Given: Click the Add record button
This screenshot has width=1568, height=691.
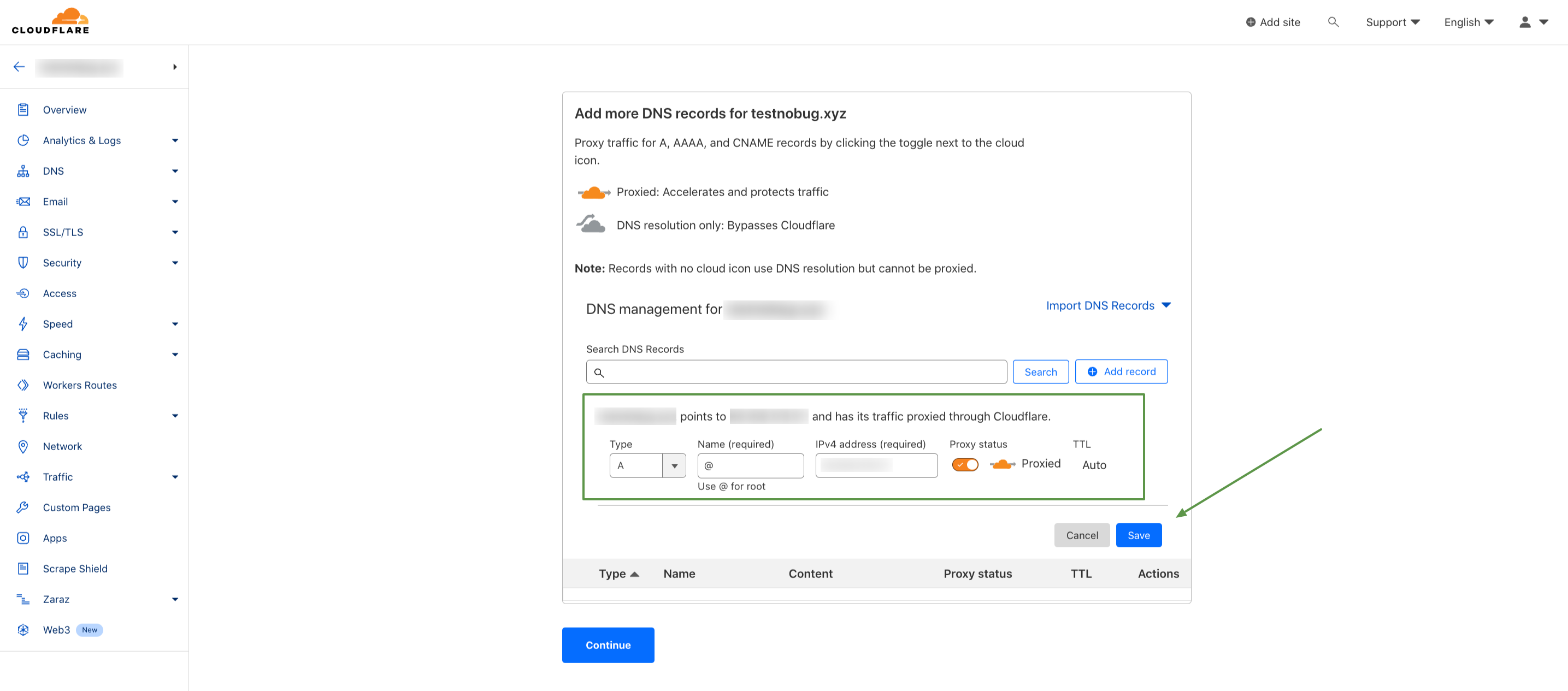Looking at the screenshot, I should [1121, 371].
